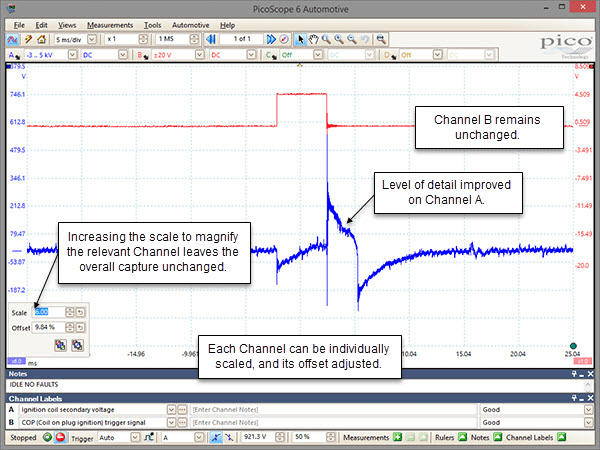Screen dimensions: 600x450
Task: Adjust the 1 MS sample count stepper
Action: click(x=194, y=39)
